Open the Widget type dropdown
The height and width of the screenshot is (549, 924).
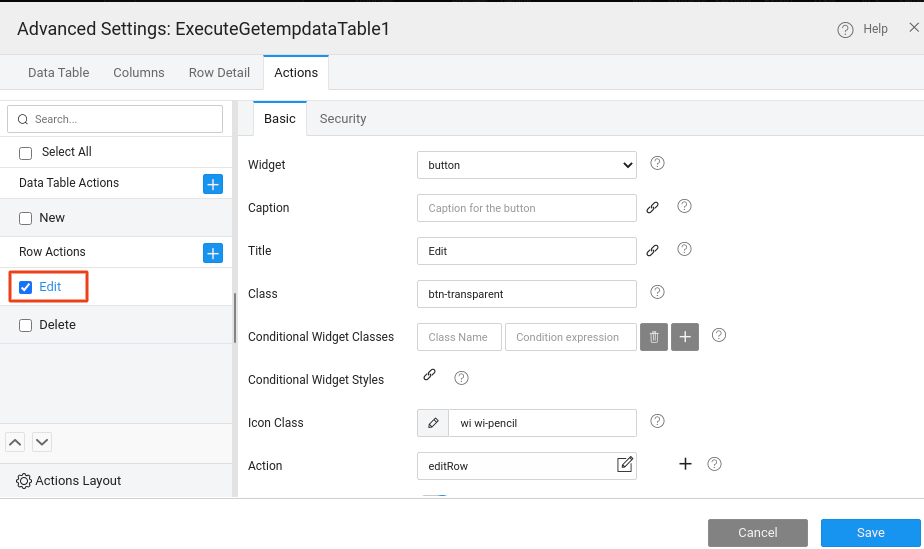tap(526, 165)
